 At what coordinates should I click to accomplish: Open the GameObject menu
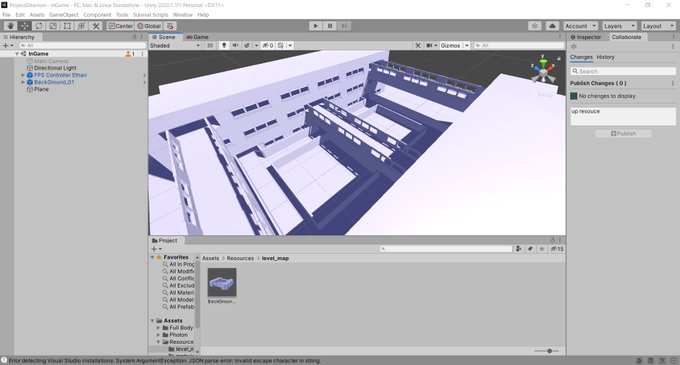tap(64, 15)
